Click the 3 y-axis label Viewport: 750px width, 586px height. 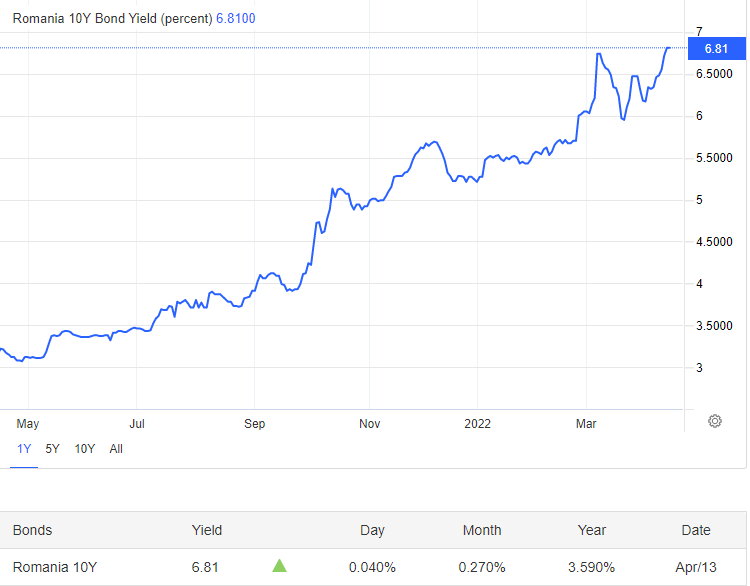[x=699, y=368]
